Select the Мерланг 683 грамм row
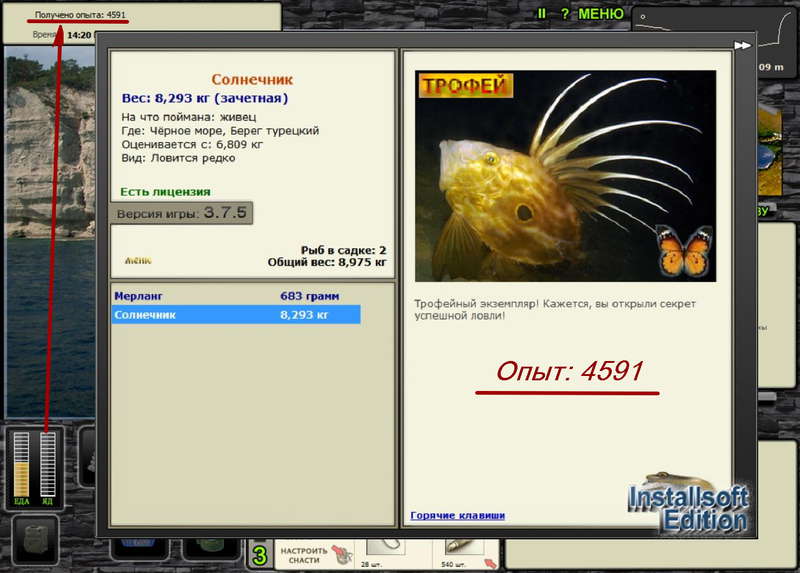 click(x=236, y=296)
